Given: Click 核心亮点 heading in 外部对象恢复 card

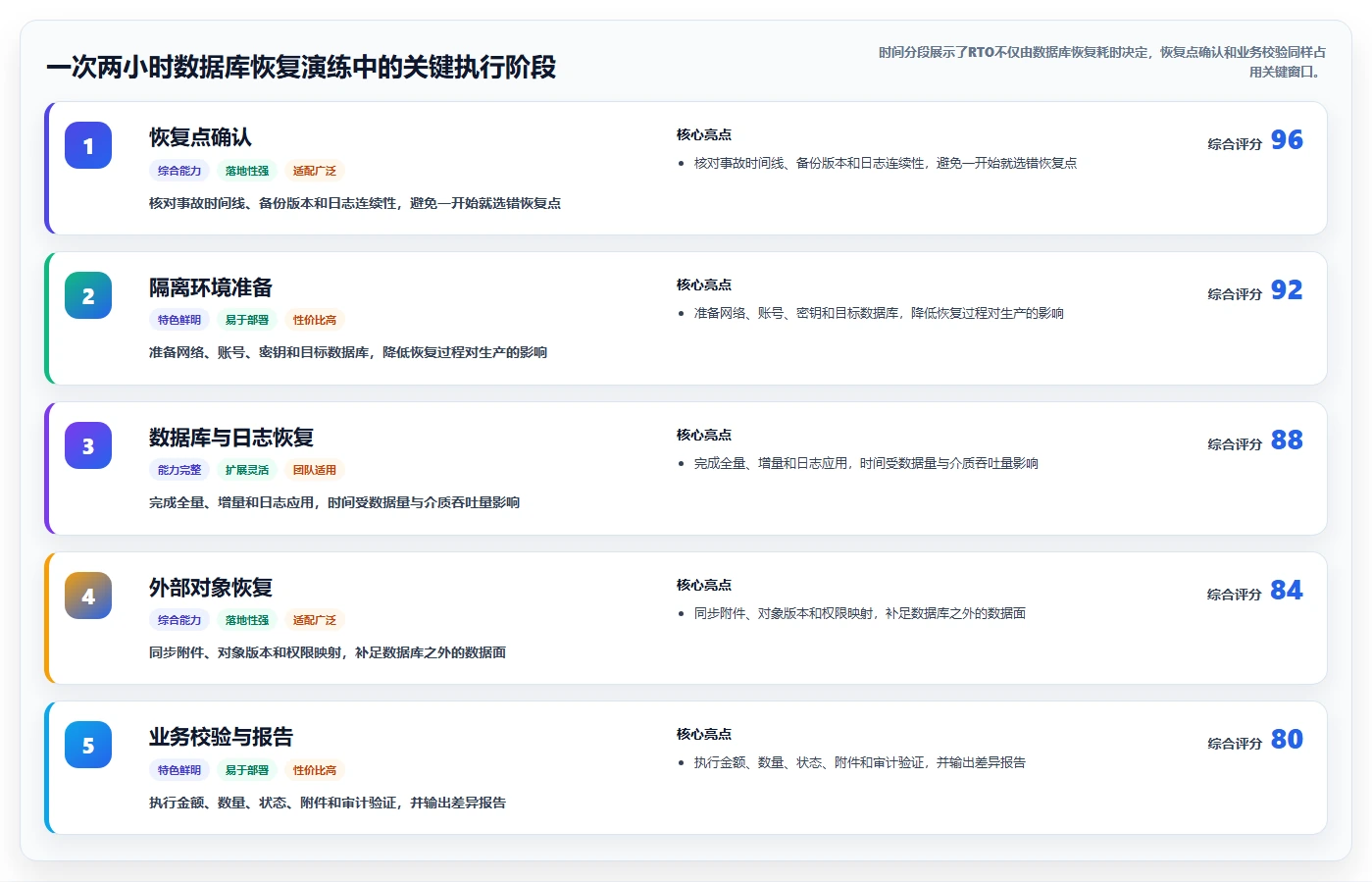Looking at the screenshot, I should point(704,586).
